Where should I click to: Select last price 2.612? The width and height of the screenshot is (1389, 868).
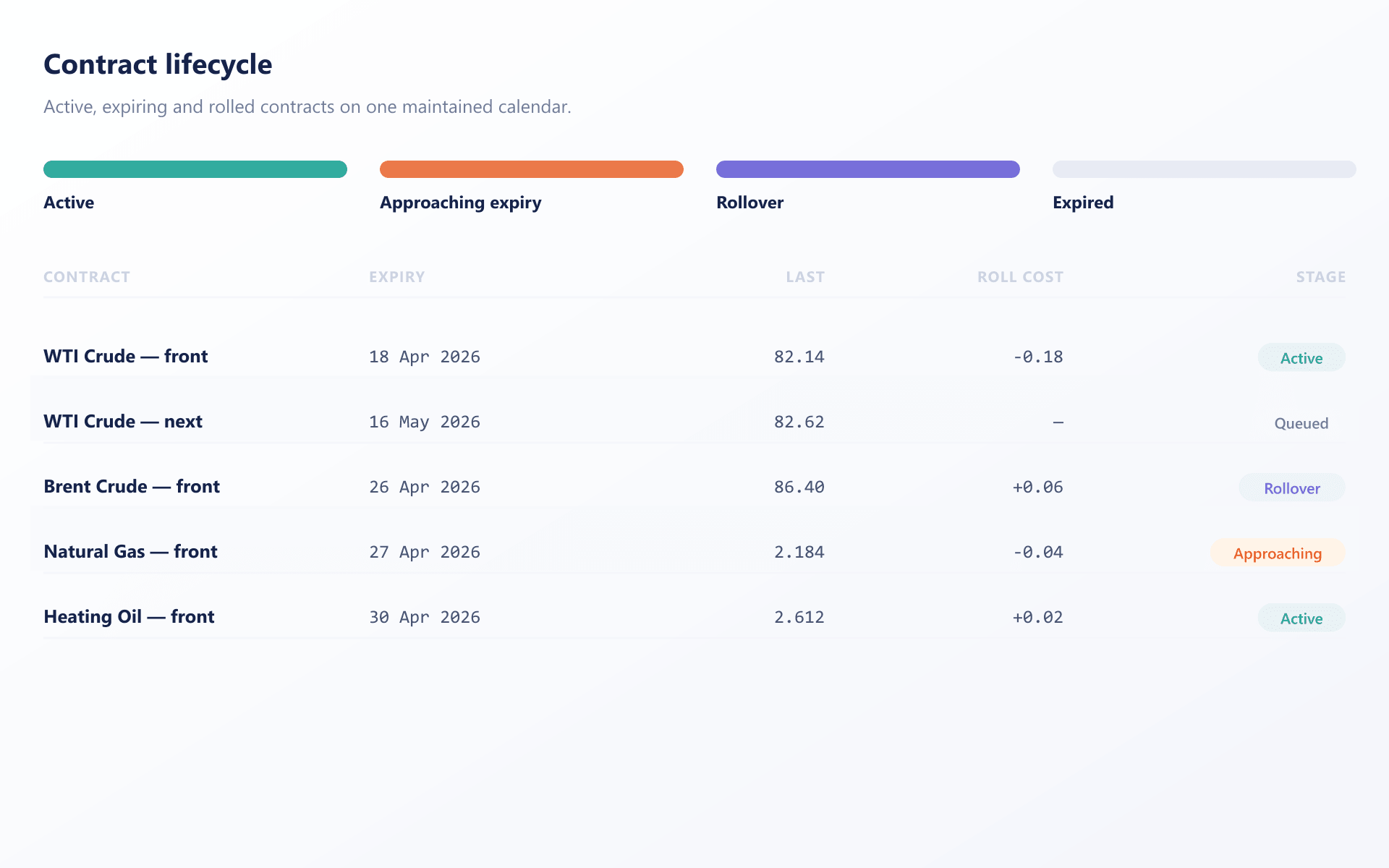pyautogui.click(x=799, y=618)
